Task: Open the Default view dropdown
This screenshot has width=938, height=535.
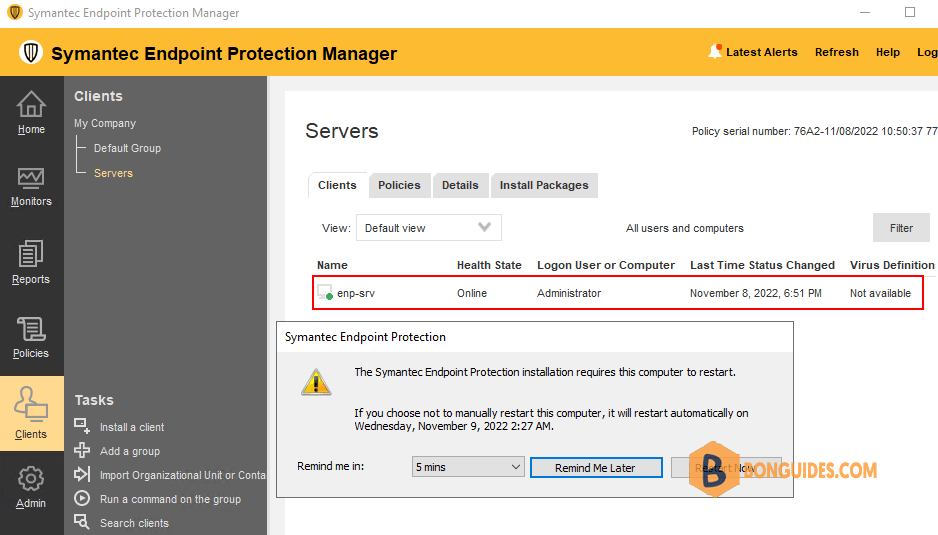Action: (429, 228)
